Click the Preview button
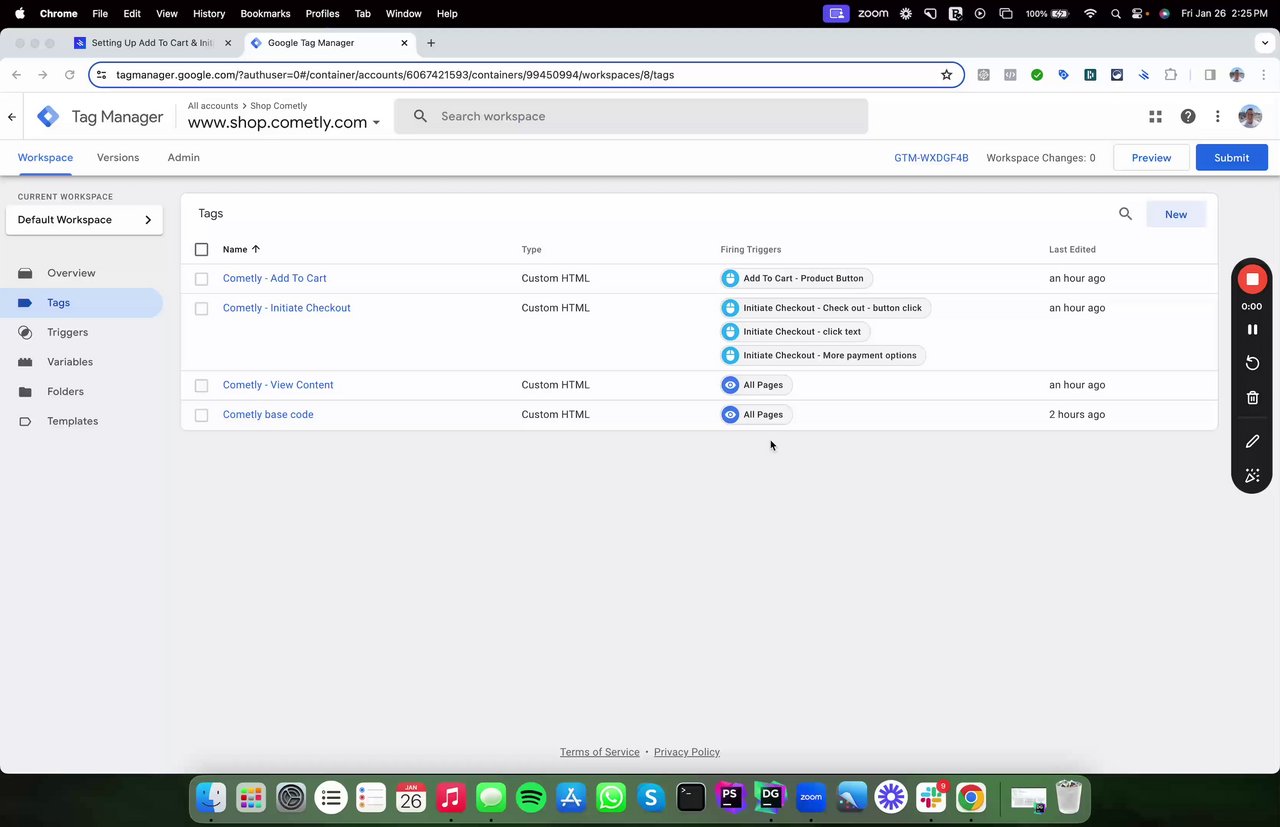1280x827 pixels. click(1151, 158)
